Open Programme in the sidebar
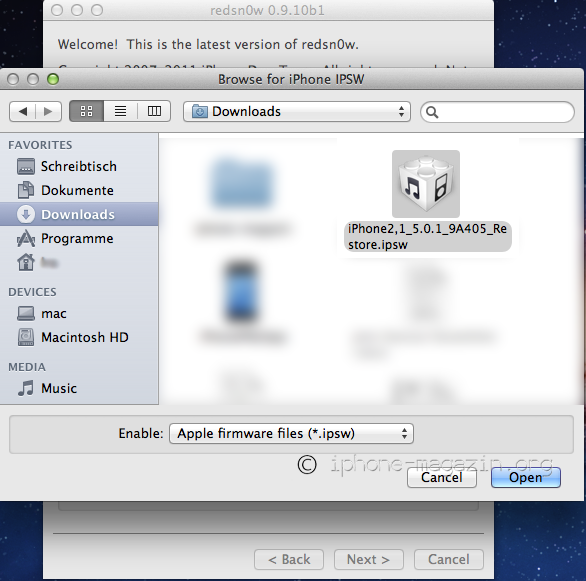 coord(79,238)
